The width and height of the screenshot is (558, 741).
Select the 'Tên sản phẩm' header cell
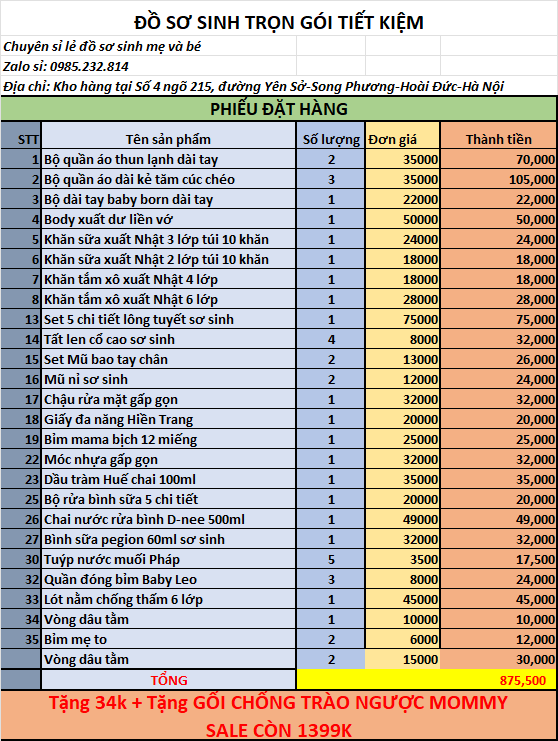[168, 135]
